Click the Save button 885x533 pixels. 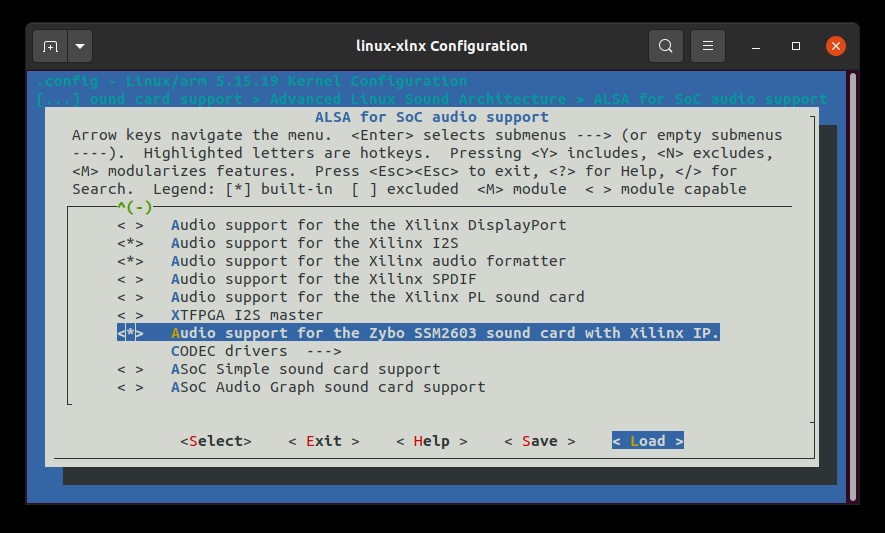click(x=540, y=441)
